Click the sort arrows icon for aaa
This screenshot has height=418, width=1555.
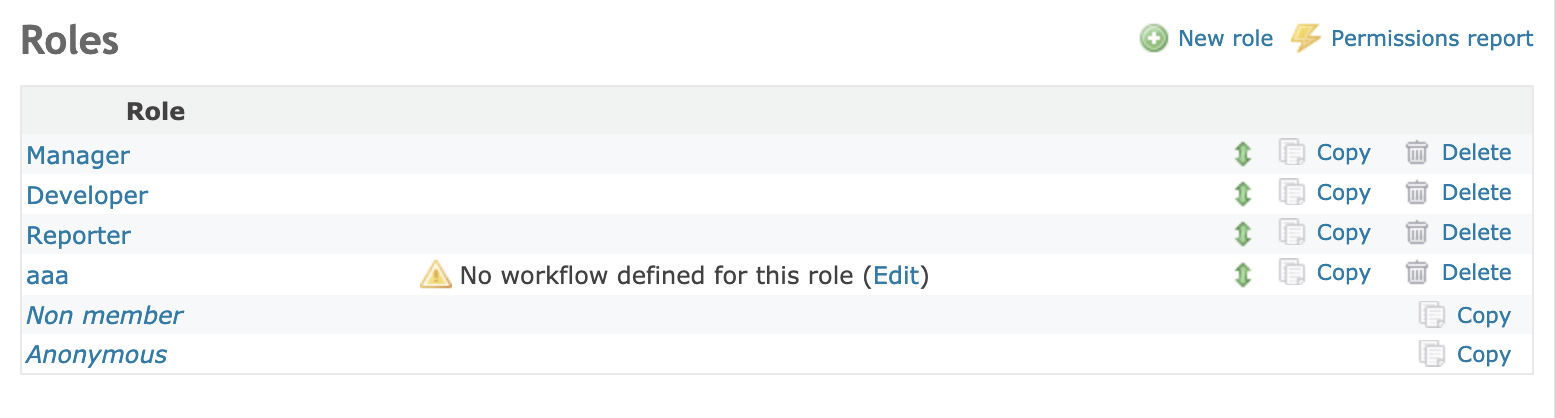1242,274
